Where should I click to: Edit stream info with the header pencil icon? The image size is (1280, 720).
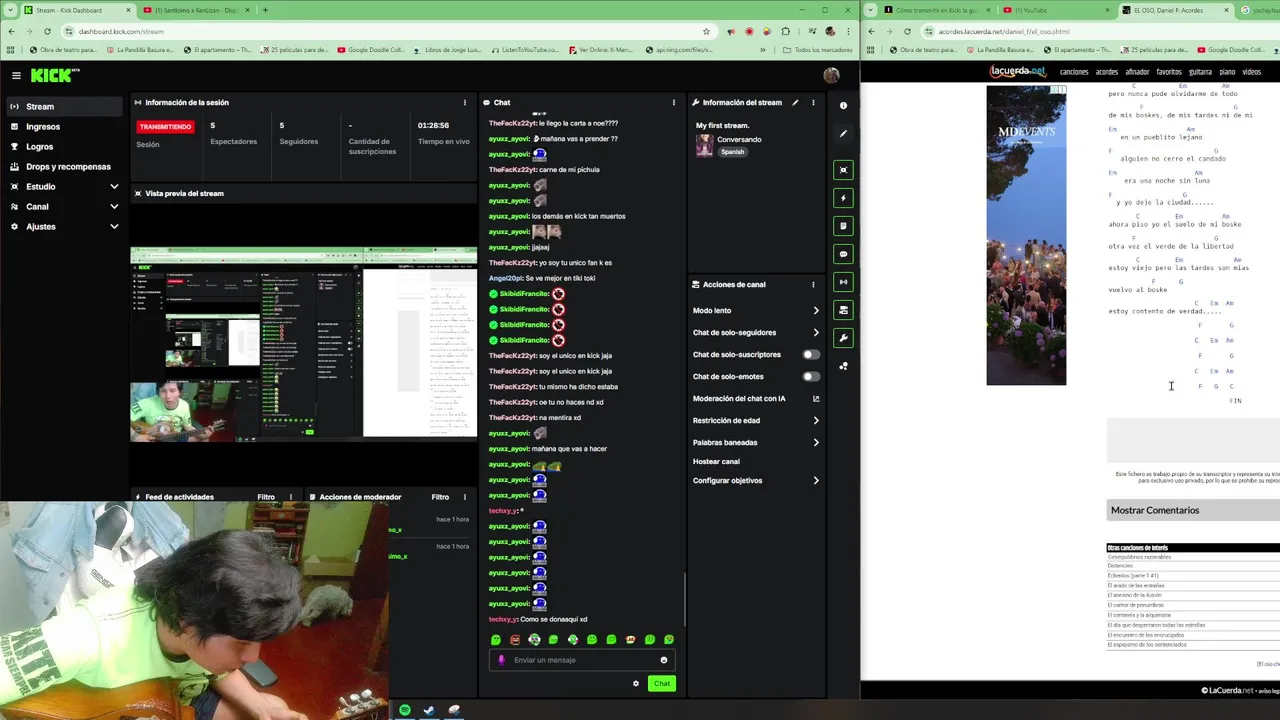(x=795, y=102)
